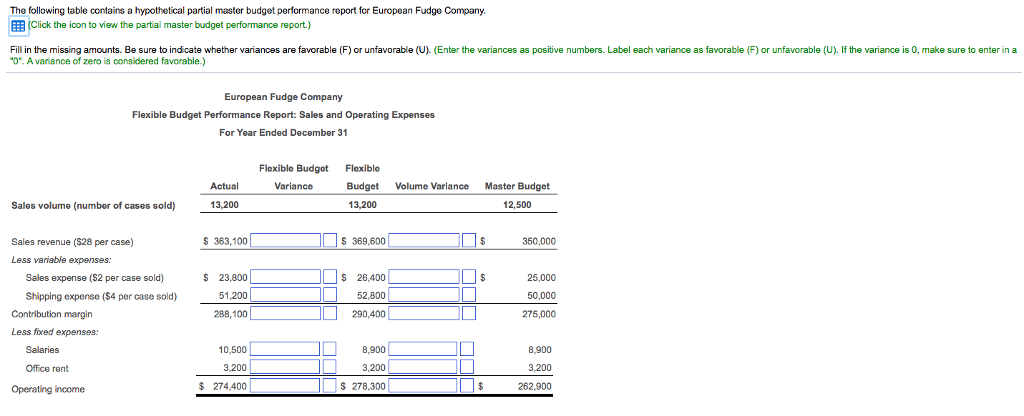Click the Master Budget column header
Screen dimensions: 1024x416
pos(517,186)
